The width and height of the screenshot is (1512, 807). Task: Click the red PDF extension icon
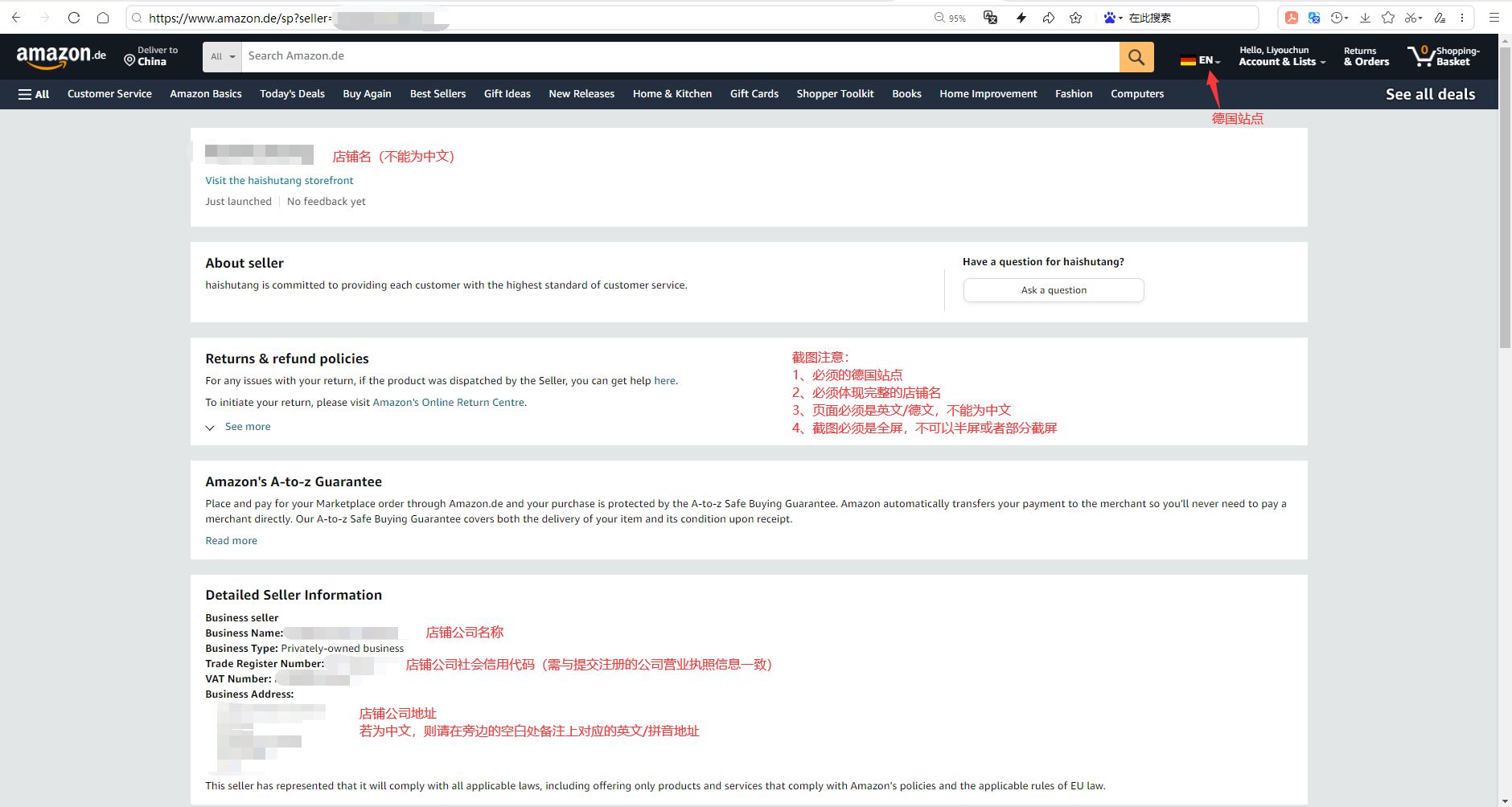coord(1292,18)
